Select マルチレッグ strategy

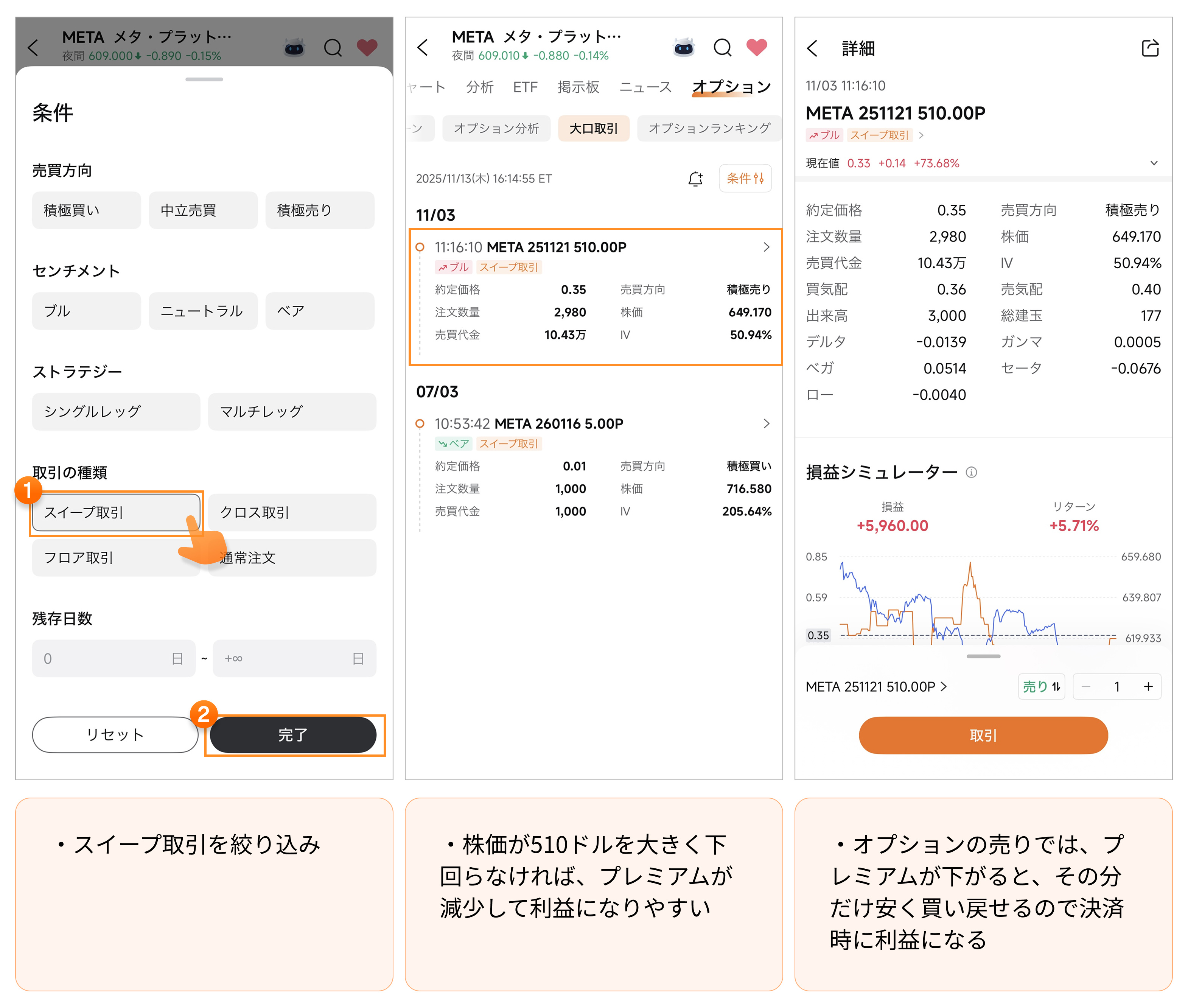point(292,411)
